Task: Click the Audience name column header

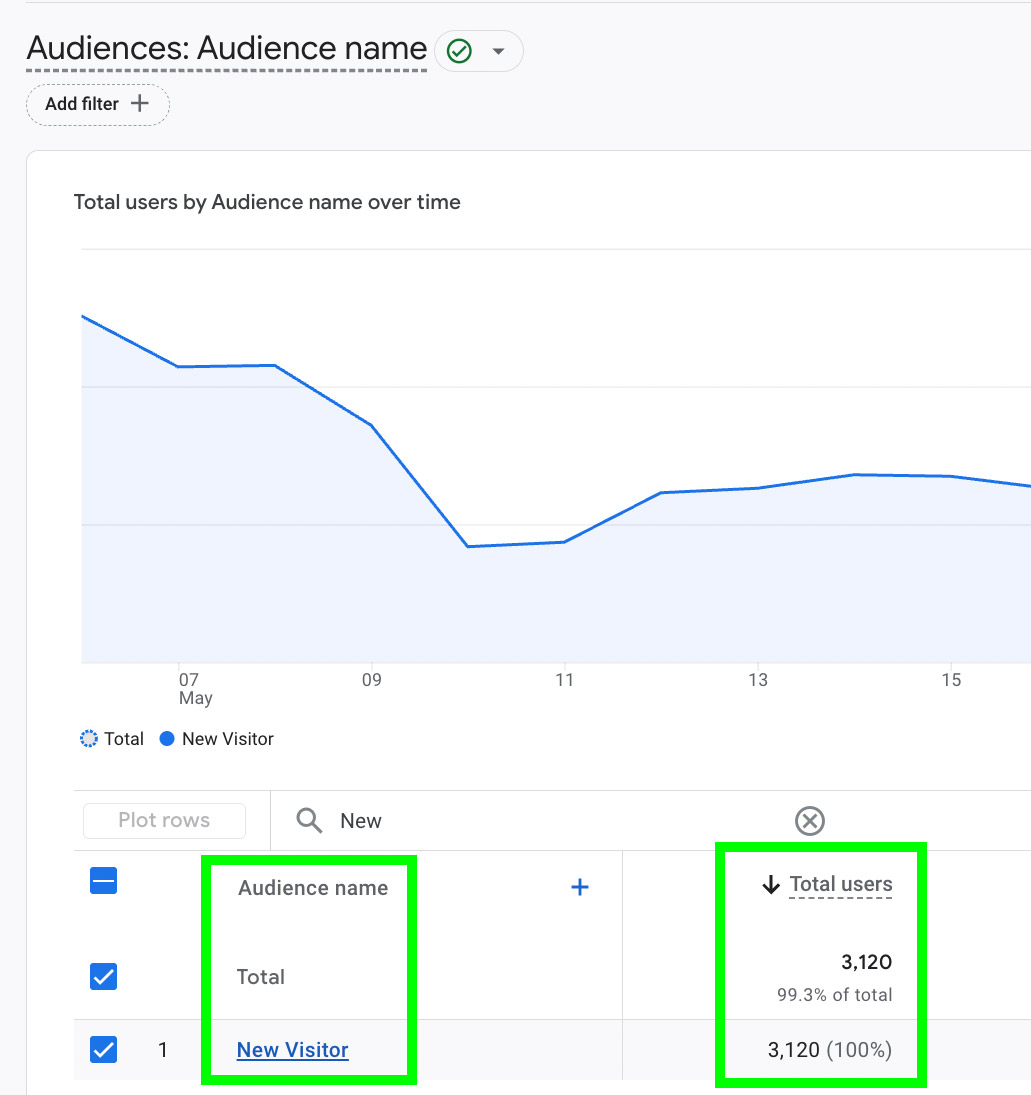Action: point(313,888)
